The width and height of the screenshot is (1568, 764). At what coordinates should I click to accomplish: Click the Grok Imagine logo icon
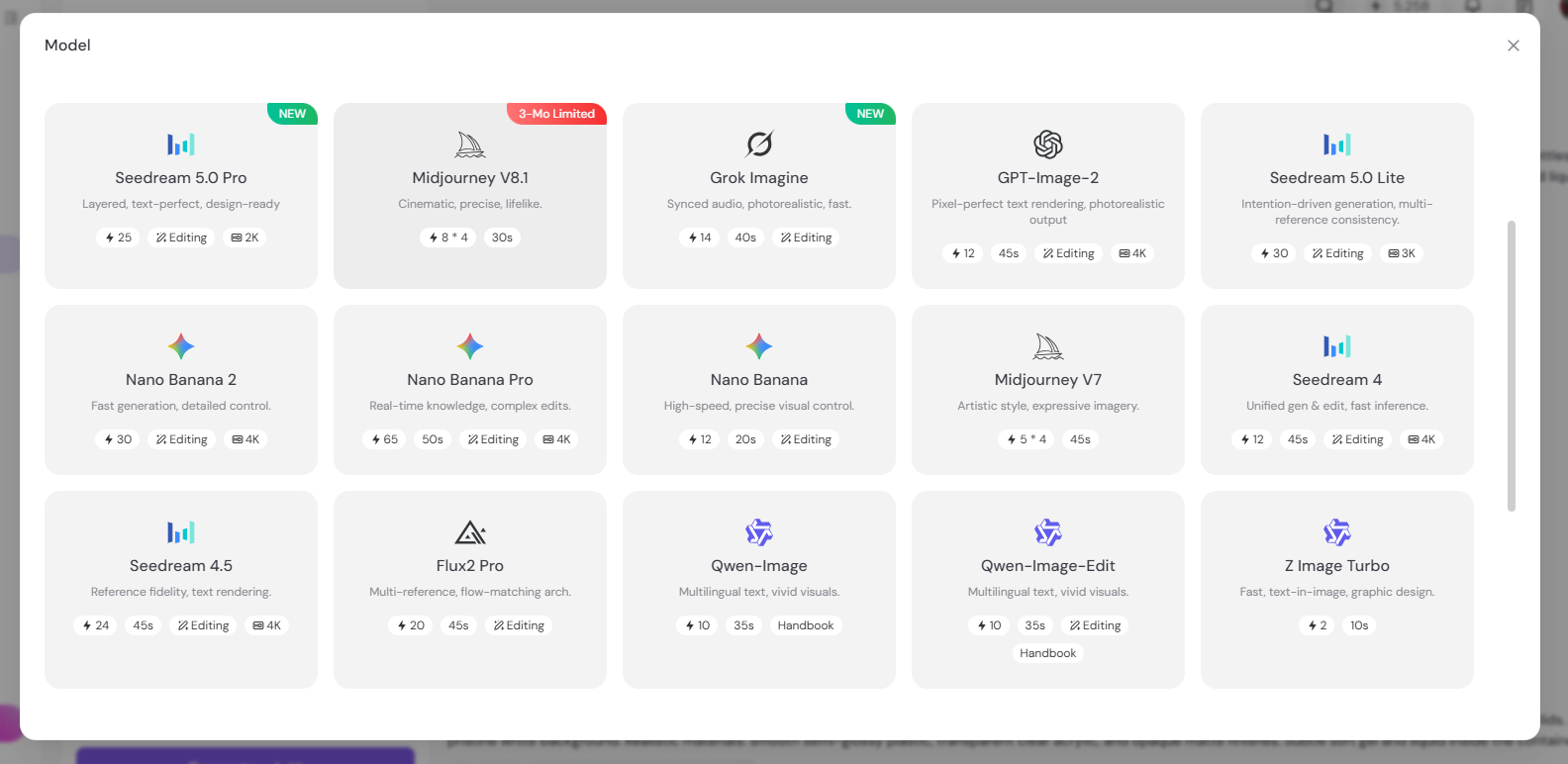[x=759, y=144]
